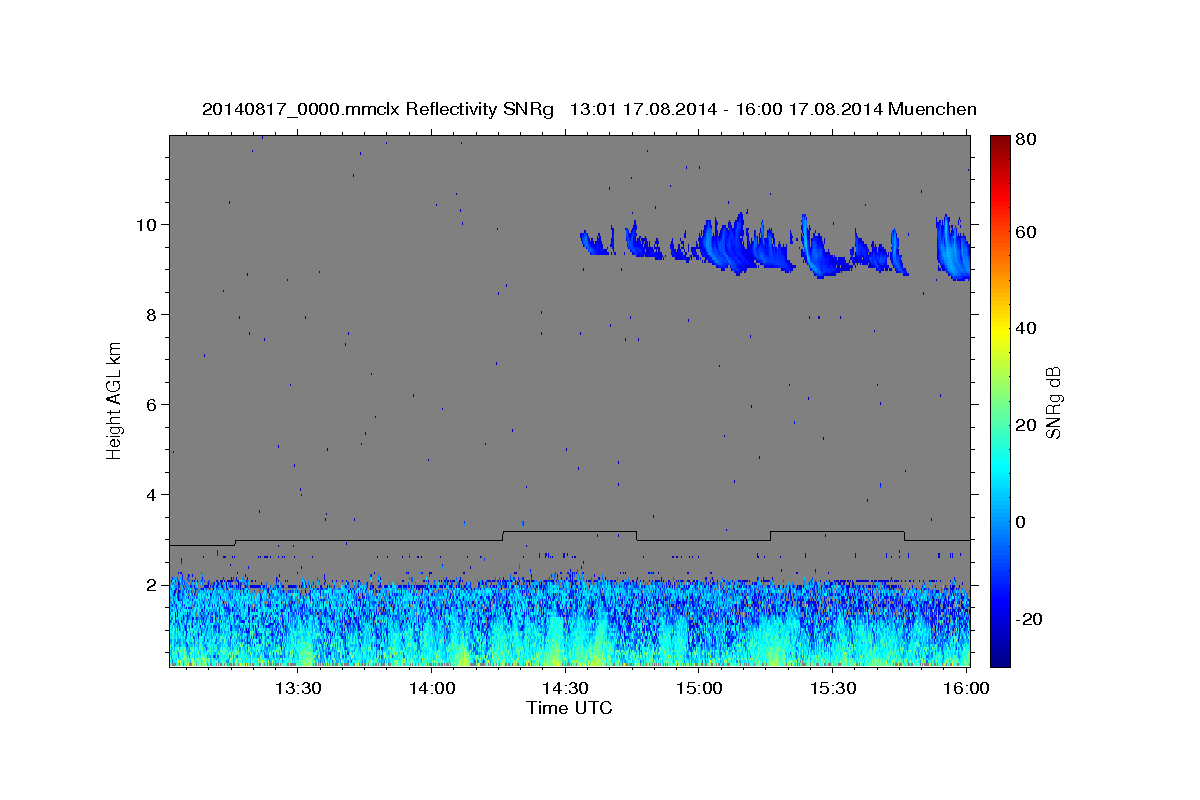
Task: Click the height axis label 6
Action: pyautogui.click(x=153, y=404)
